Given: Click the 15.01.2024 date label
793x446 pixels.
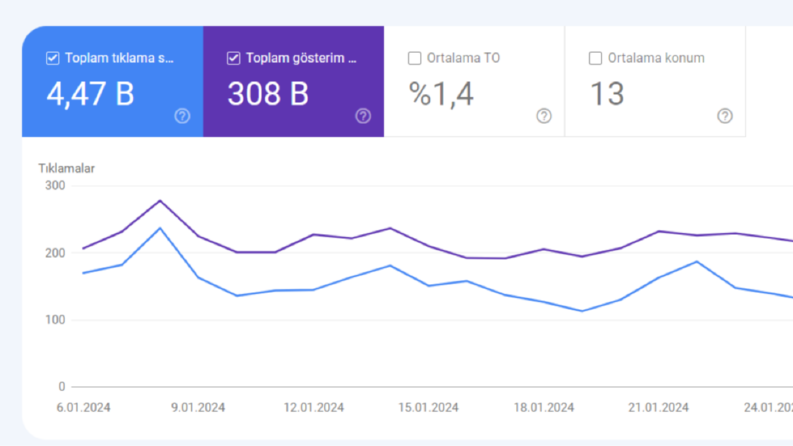Looking at the screenshot, I should (428, 408).
